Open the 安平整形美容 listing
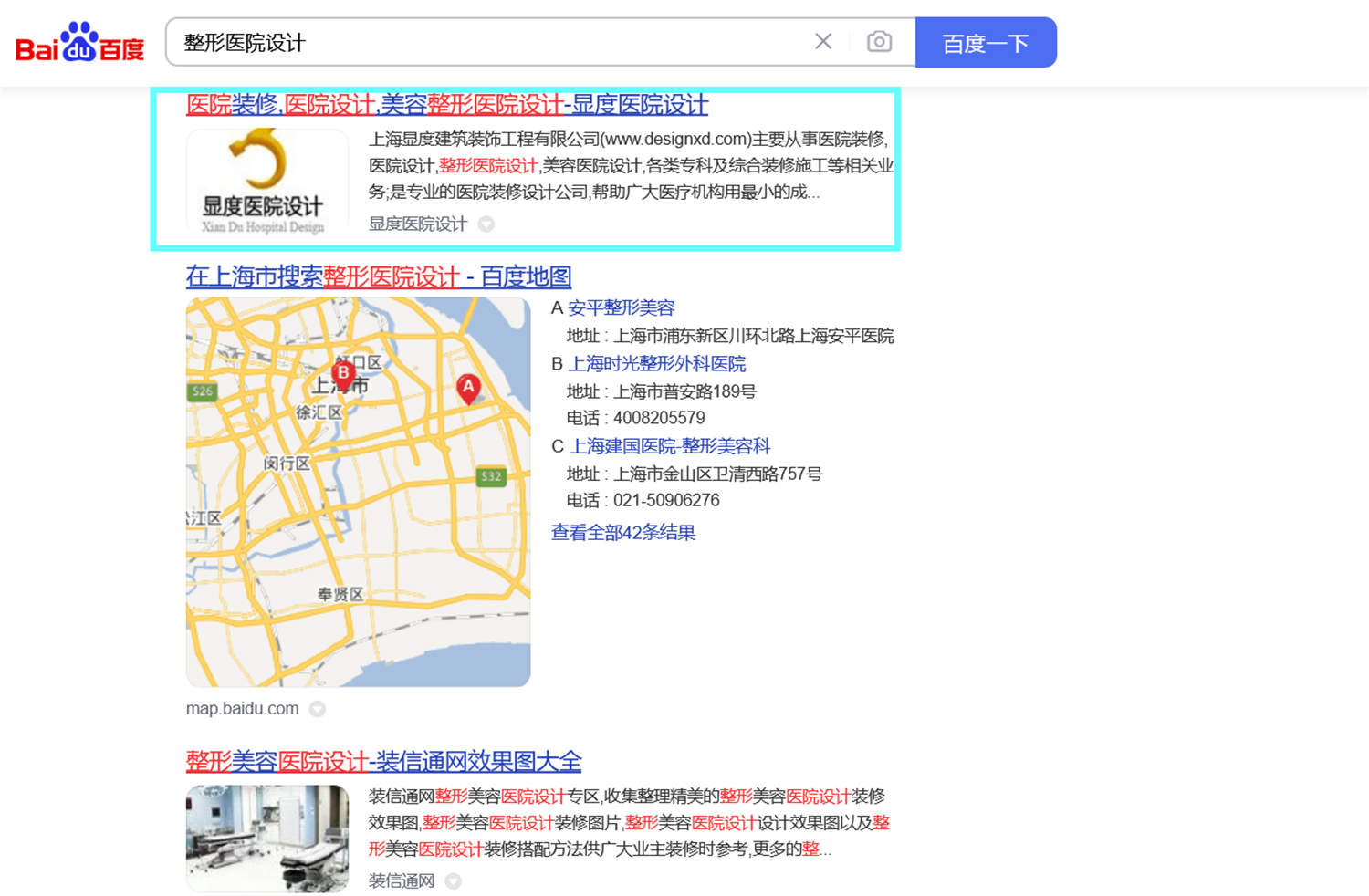The image size is (1369, 896). point(622,307)
